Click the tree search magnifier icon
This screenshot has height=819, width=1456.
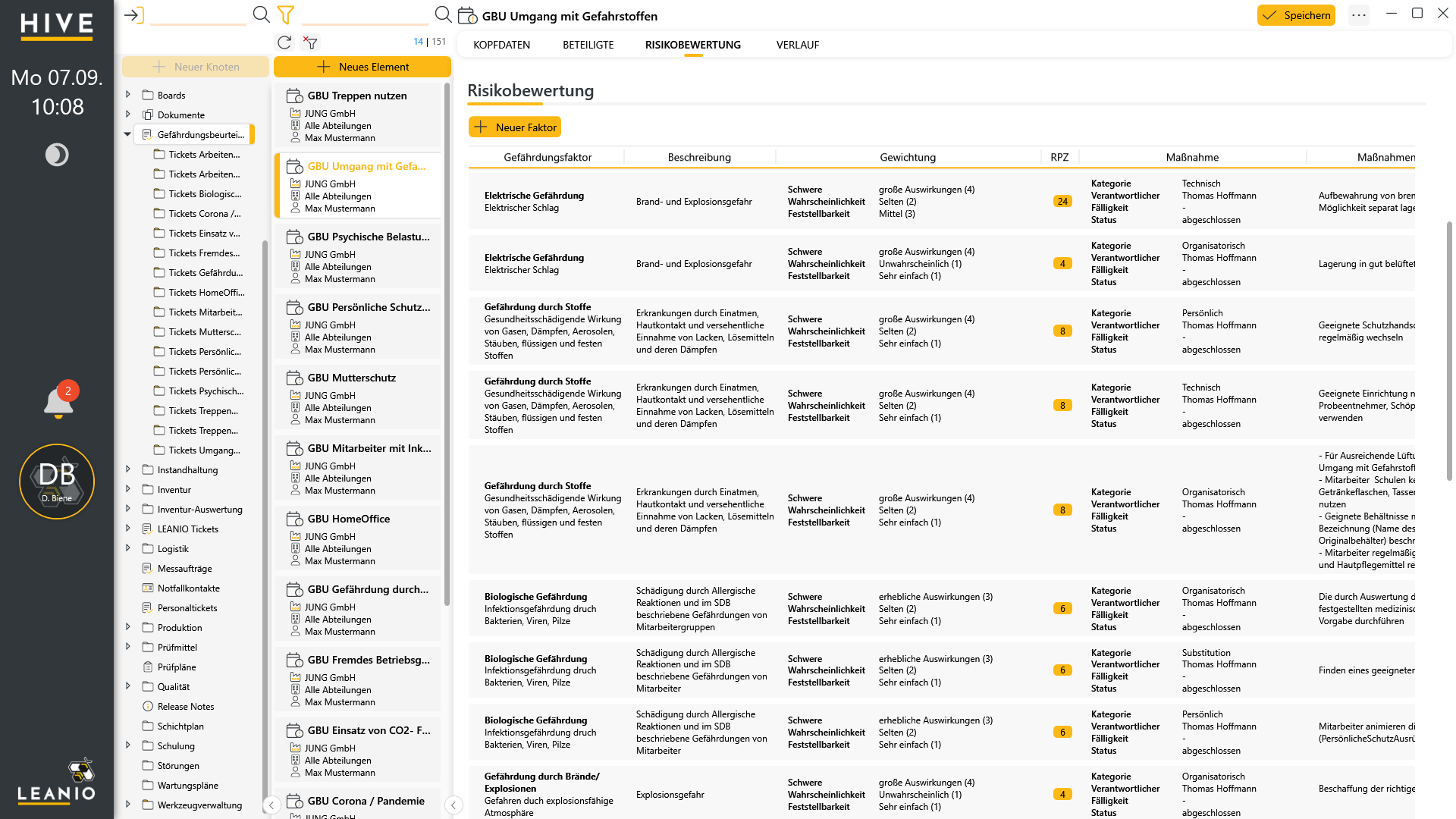262,14
